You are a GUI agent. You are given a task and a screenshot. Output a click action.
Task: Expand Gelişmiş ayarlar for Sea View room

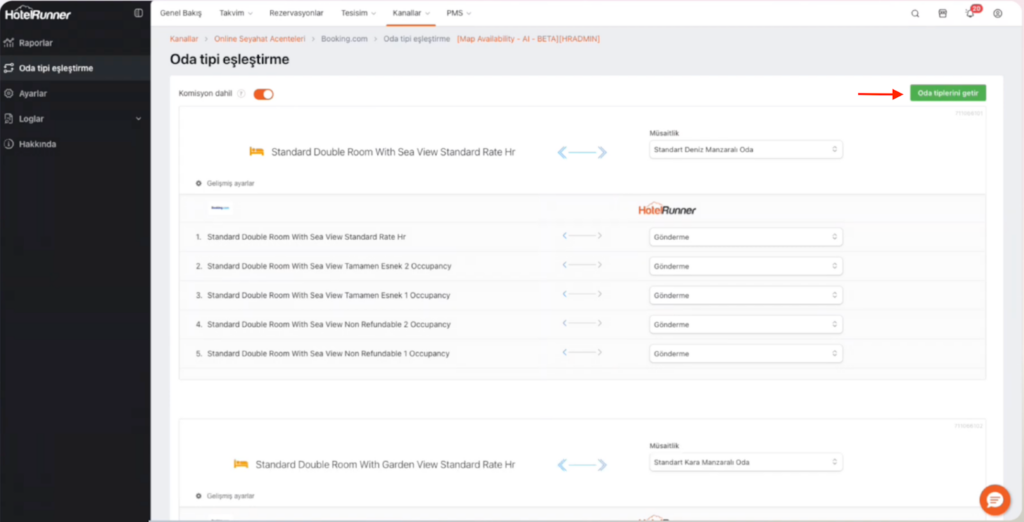click(x=225, y=184)
